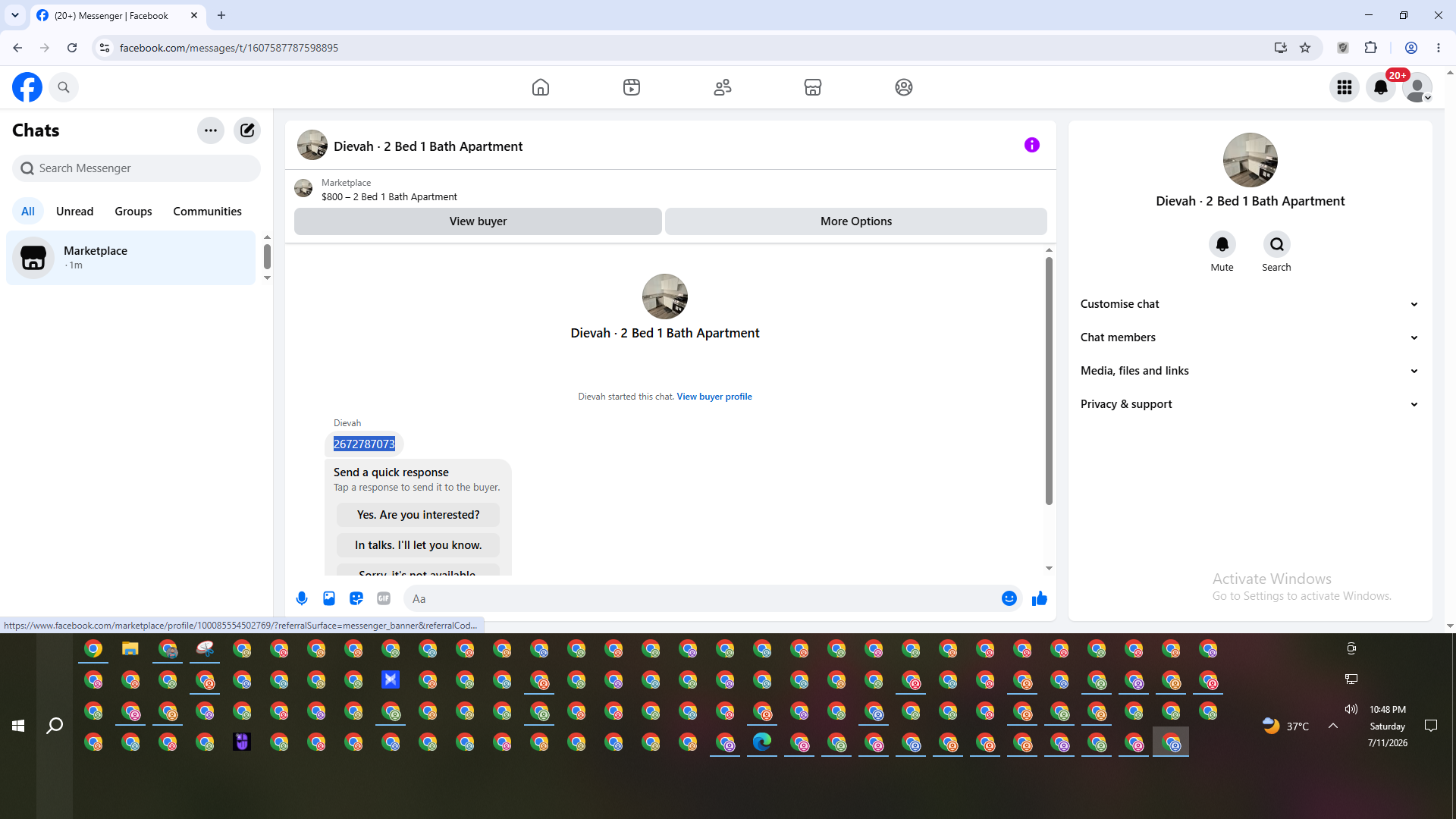Expand the Privacy & support section
The image size is (1456, 819).
pyautogui.click(x=1250, y=404)
